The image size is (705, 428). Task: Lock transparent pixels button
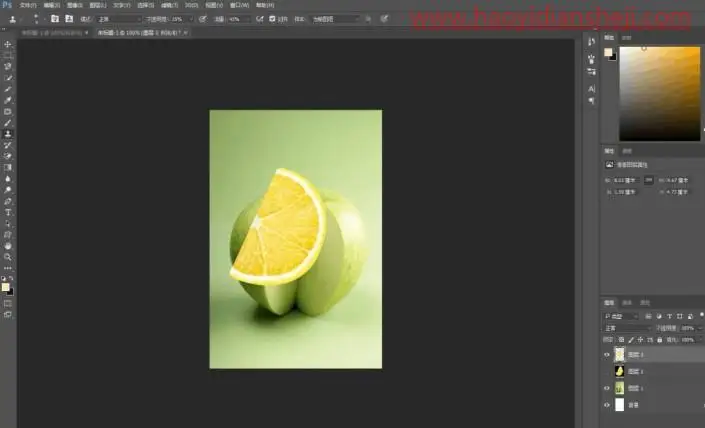click(x=621, y=340)
